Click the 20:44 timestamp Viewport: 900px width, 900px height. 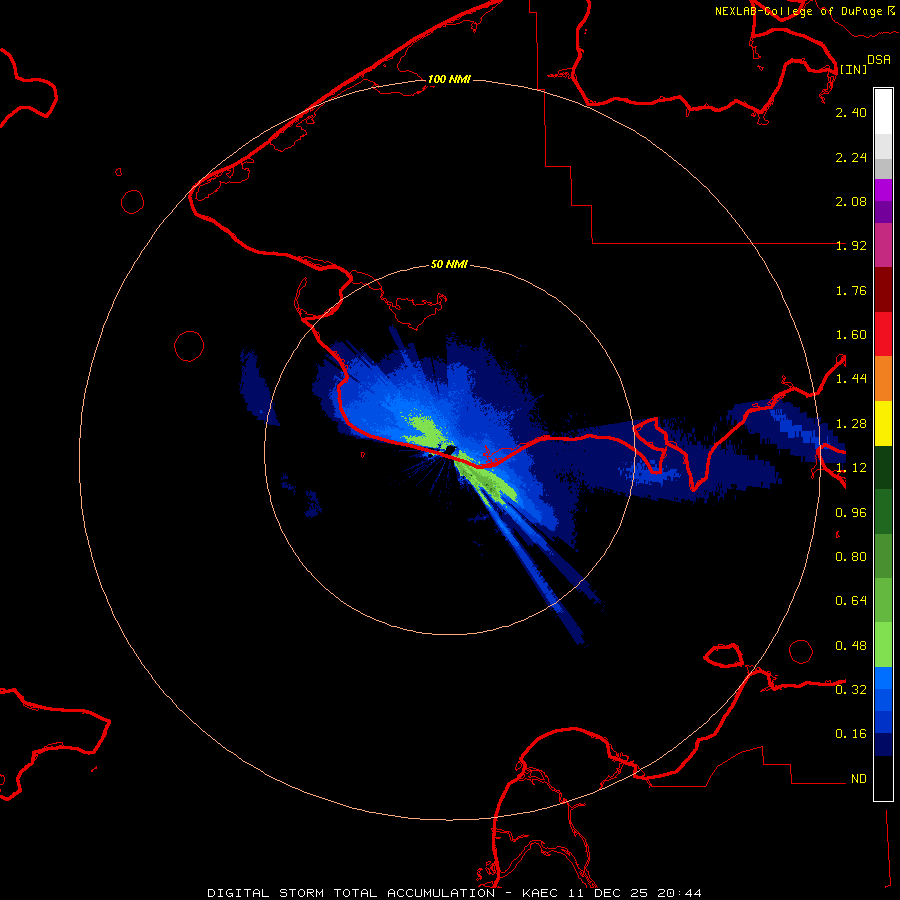point(679,893)
